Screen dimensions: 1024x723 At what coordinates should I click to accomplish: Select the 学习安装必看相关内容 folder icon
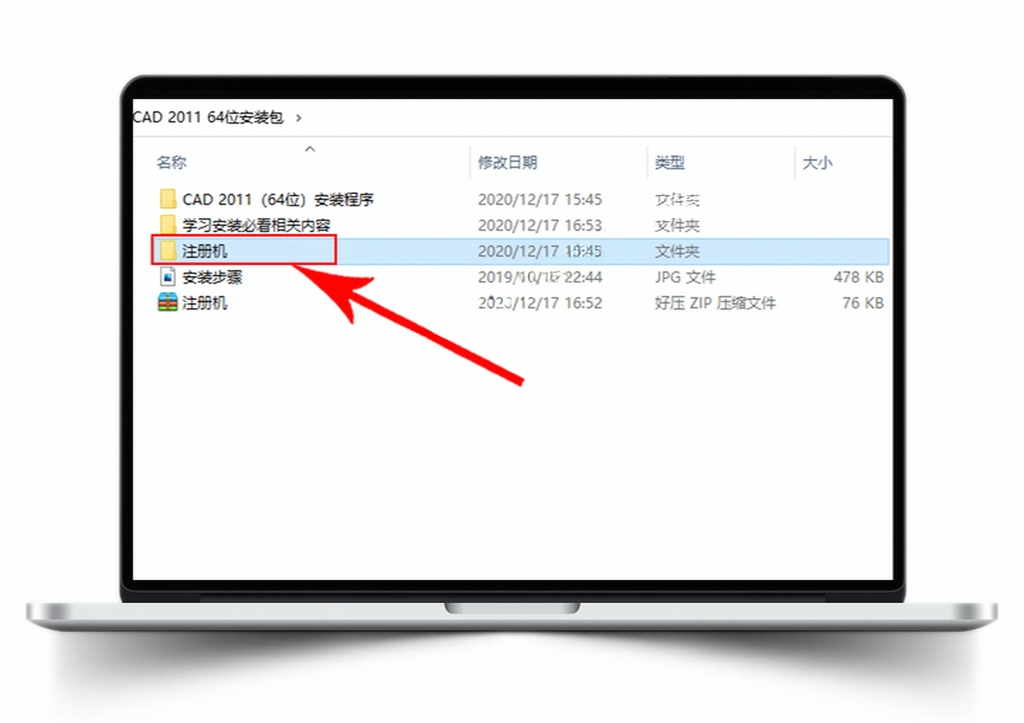tap(168, 225)
